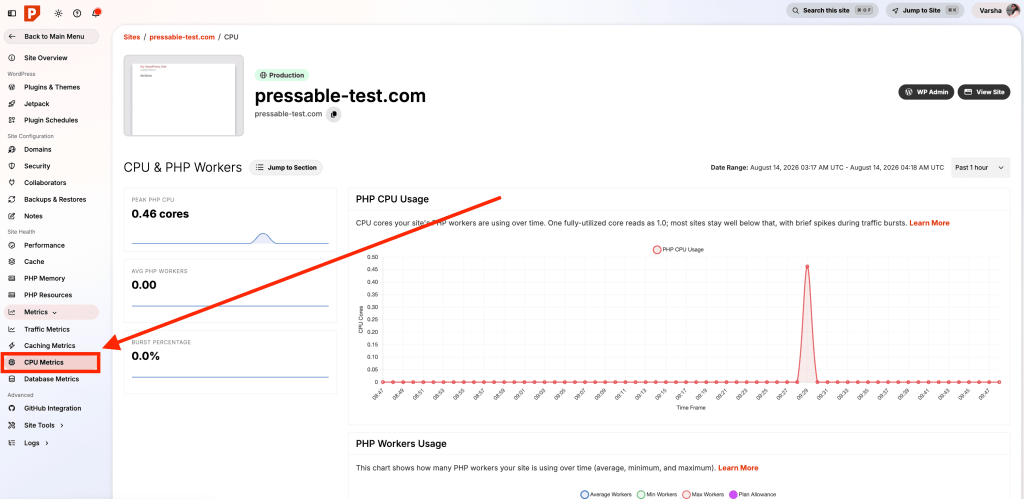The width and height of the screenshot is (1024, 499).
Task: Open the Jump to Section menu
Action: point(286,168)
